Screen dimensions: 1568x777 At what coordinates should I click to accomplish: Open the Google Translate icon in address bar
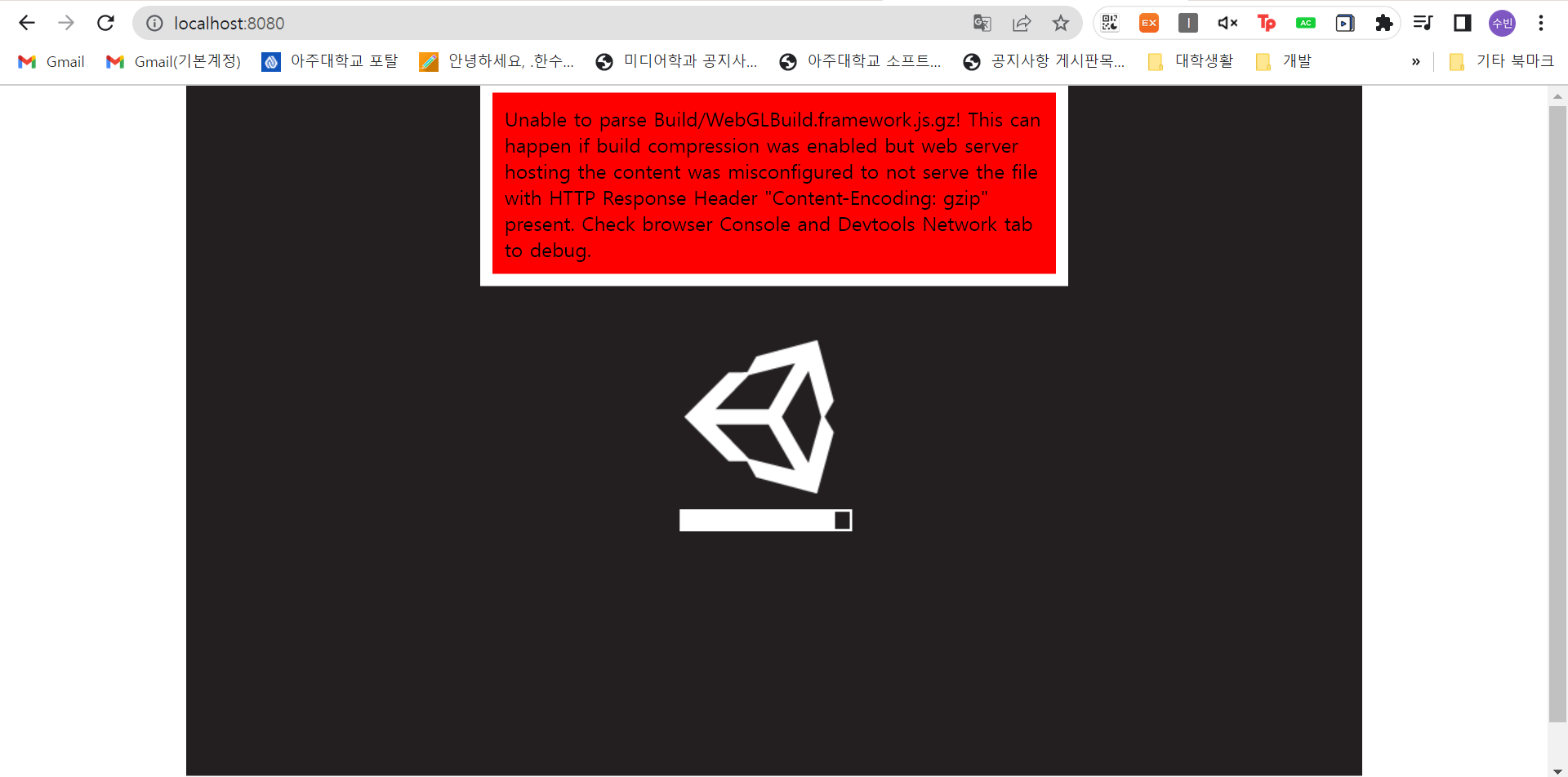pyautogui.click(x=982, y=23)
